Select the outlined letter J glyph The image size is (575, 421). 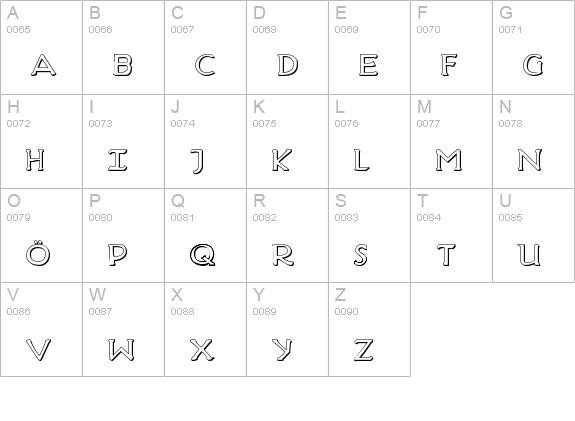tap(197, 161)
